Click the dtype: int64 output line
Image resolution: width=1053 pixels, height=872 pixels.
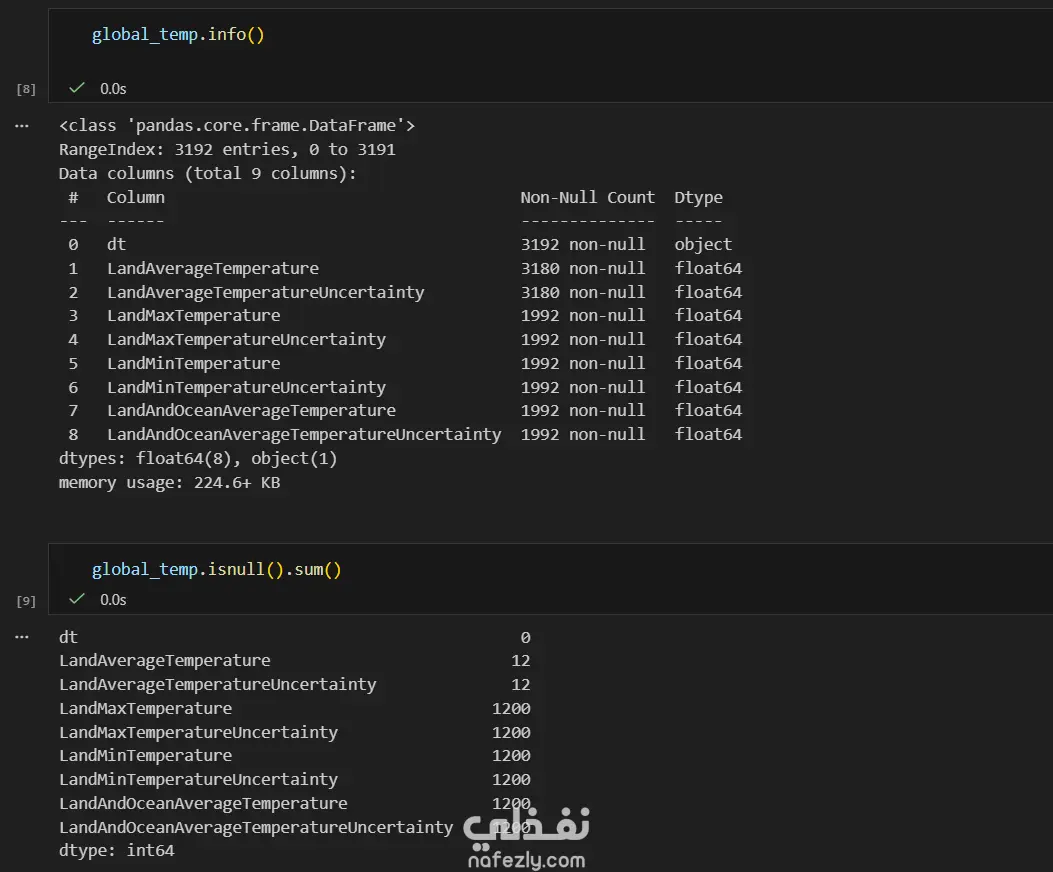tap(116, 851)
